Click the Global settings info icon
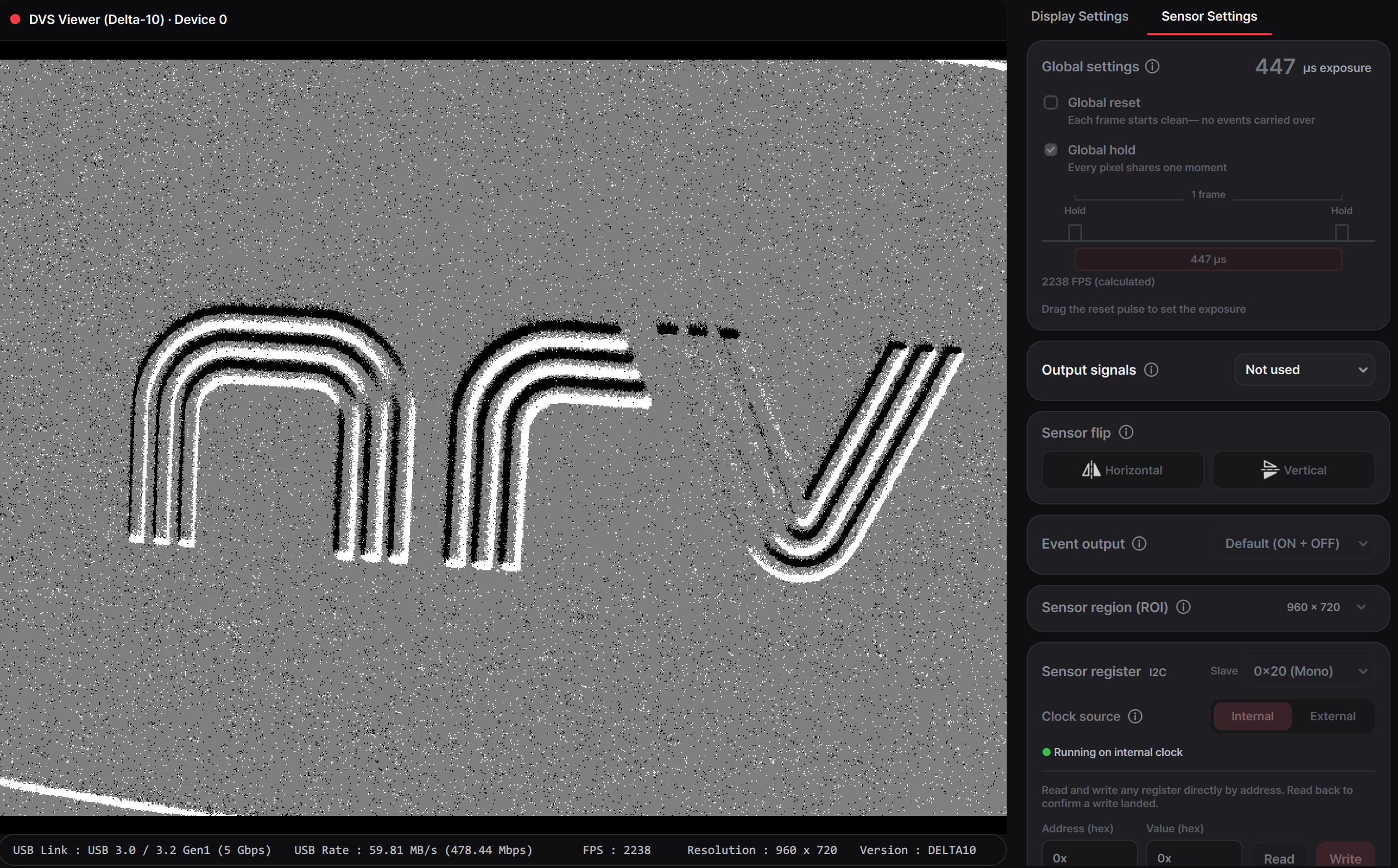Viewport: 1398px width, 868px height. 1152,66
